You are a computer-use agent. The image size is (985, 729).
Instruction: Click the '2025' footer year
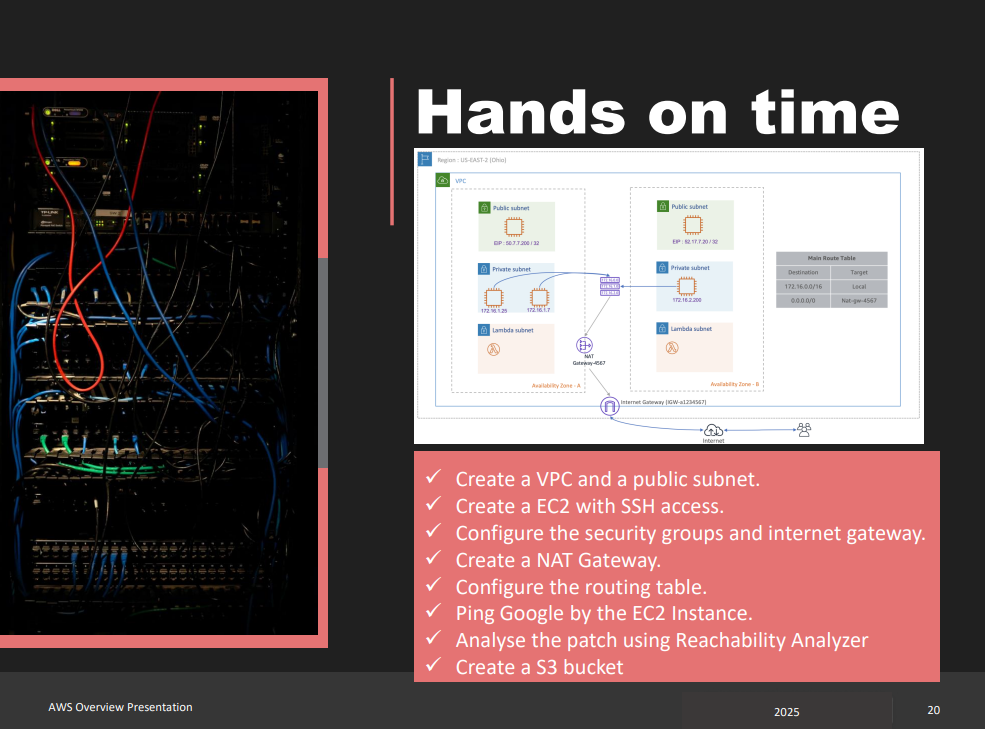786,712
